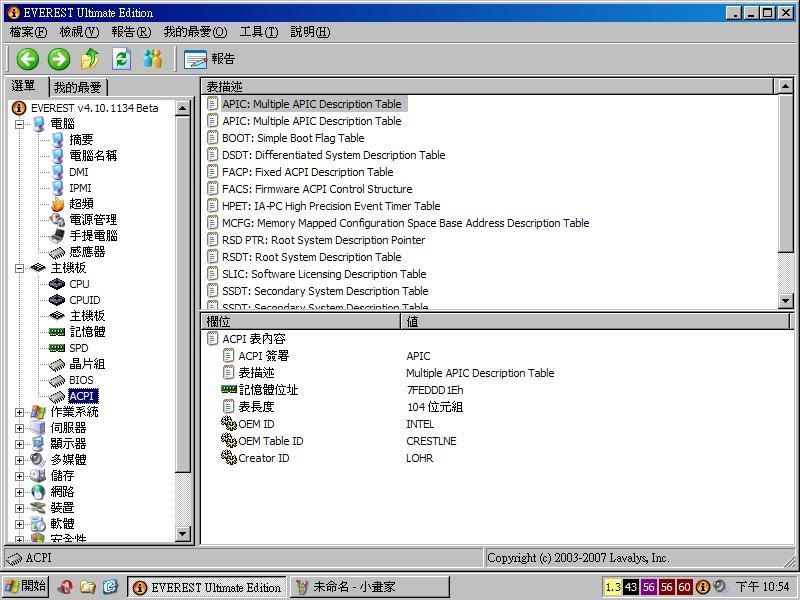Click the green Forward arrow toolbar button
Screen dimensions: 800x600
[x=59, y=59]
